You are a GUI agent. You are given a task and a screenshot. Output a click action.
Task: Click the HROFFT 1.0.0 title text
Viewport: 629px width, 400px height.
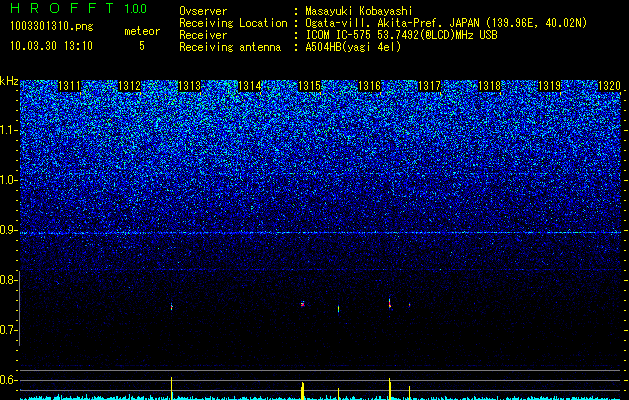coord(78,8)
